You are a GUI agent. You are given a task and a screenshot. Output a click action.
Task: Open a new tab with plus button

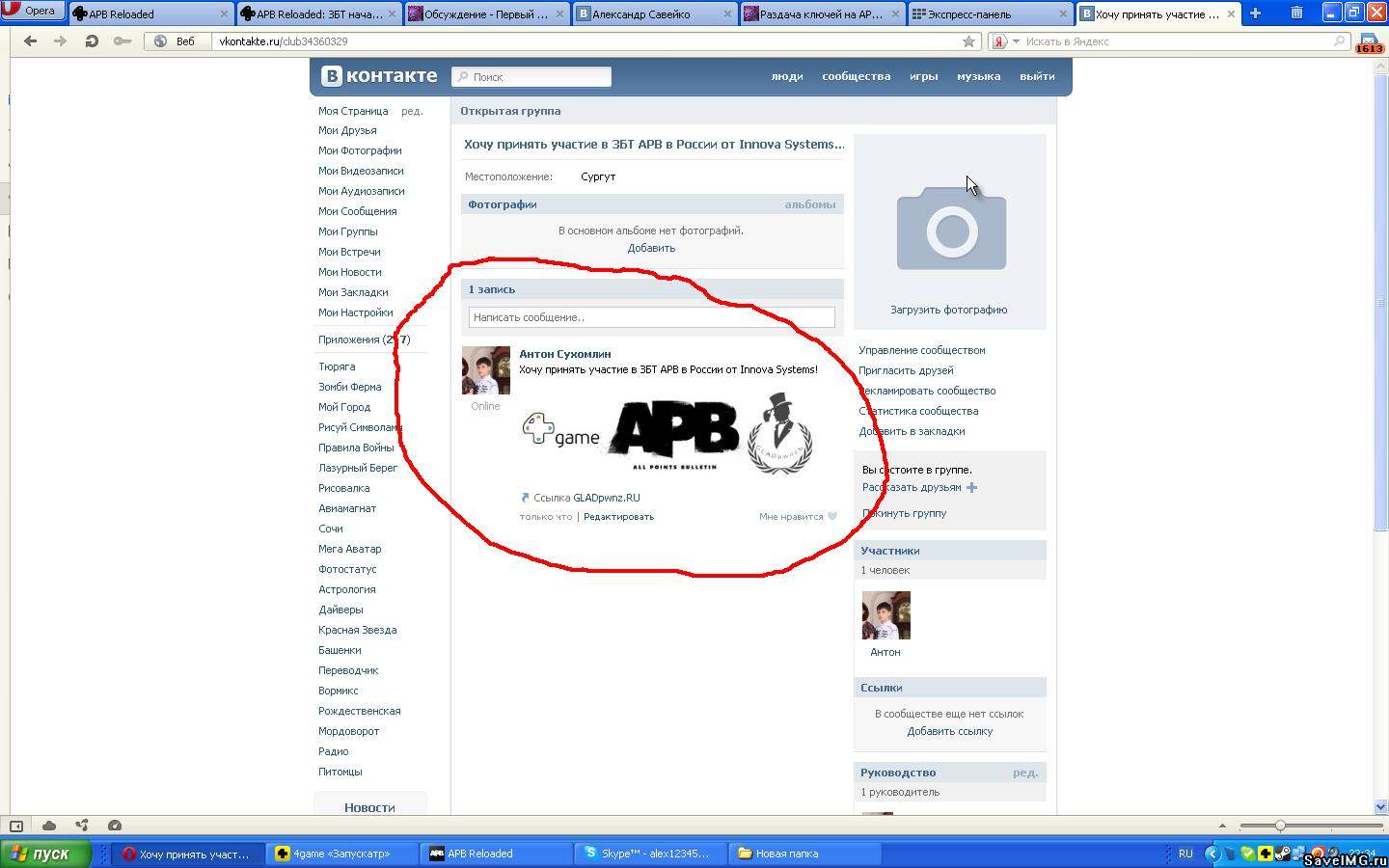click(x=1255, y=13)
